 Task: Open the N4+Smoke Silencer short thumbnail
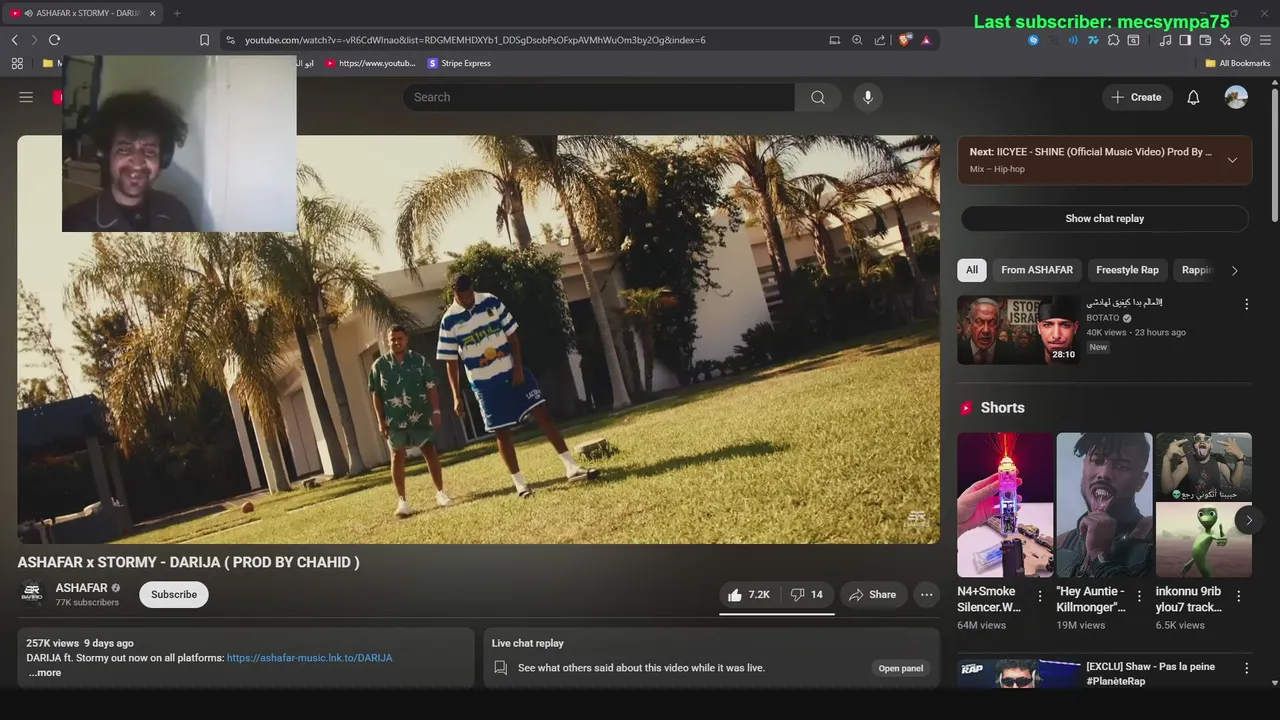(1005, 504)
